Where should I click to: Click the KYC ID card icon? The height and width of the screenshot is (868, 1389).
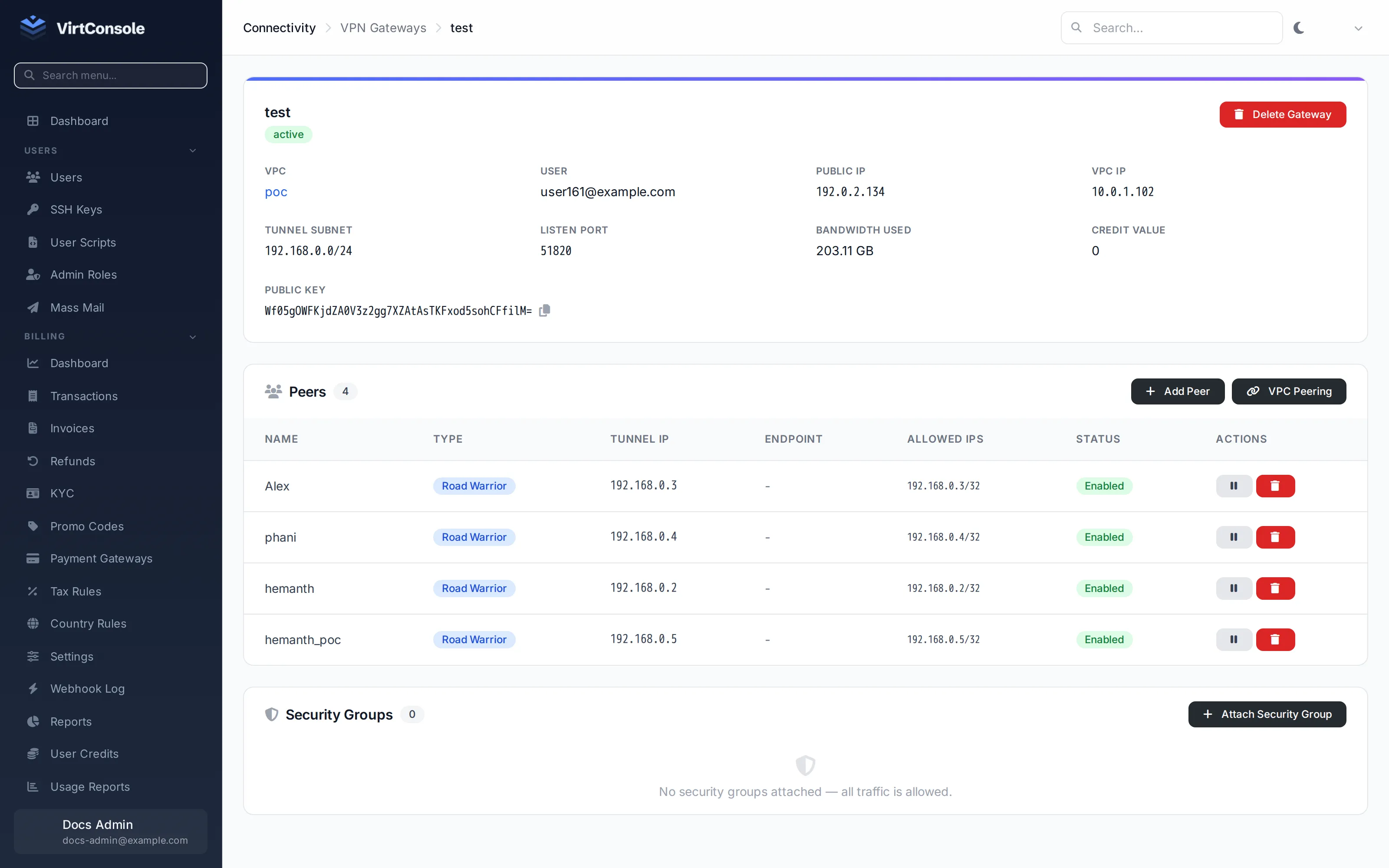[x=33, y=493]
